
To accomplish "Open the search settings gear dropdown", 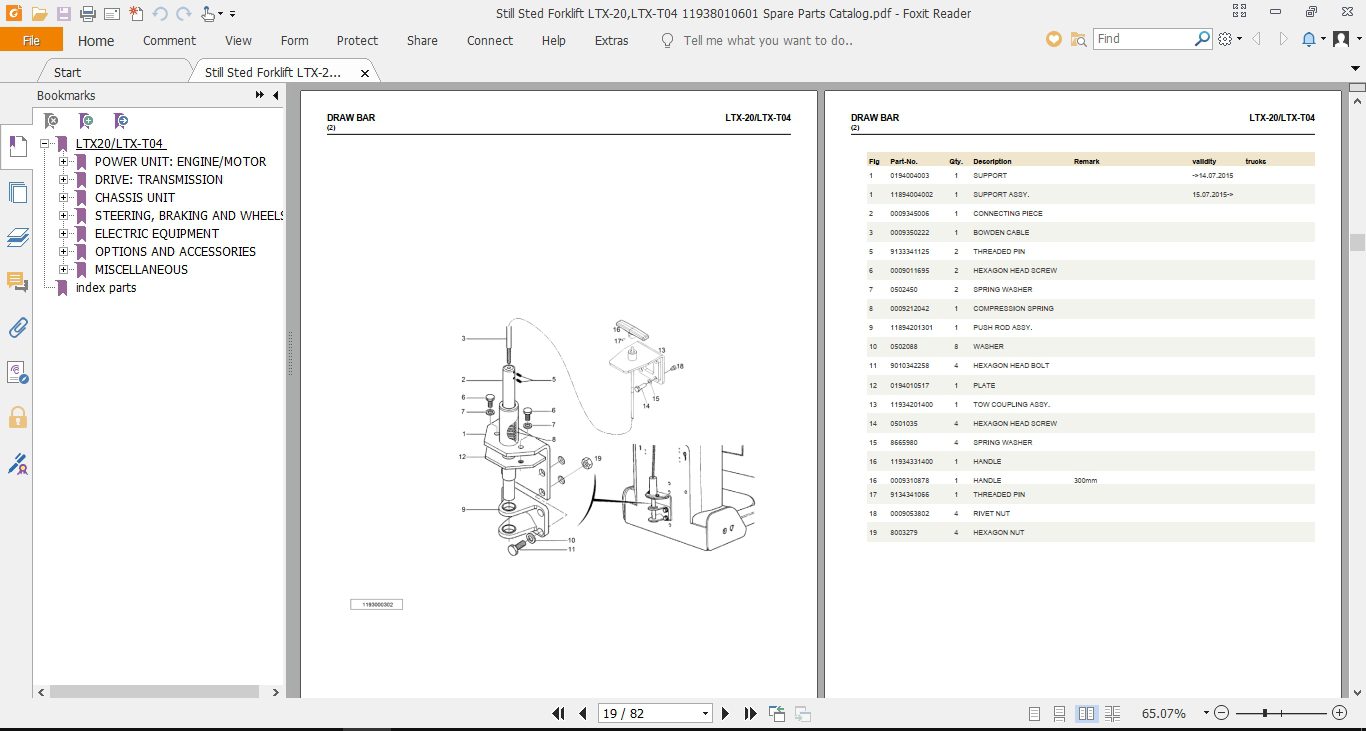I will click(x=1230, y=39).
